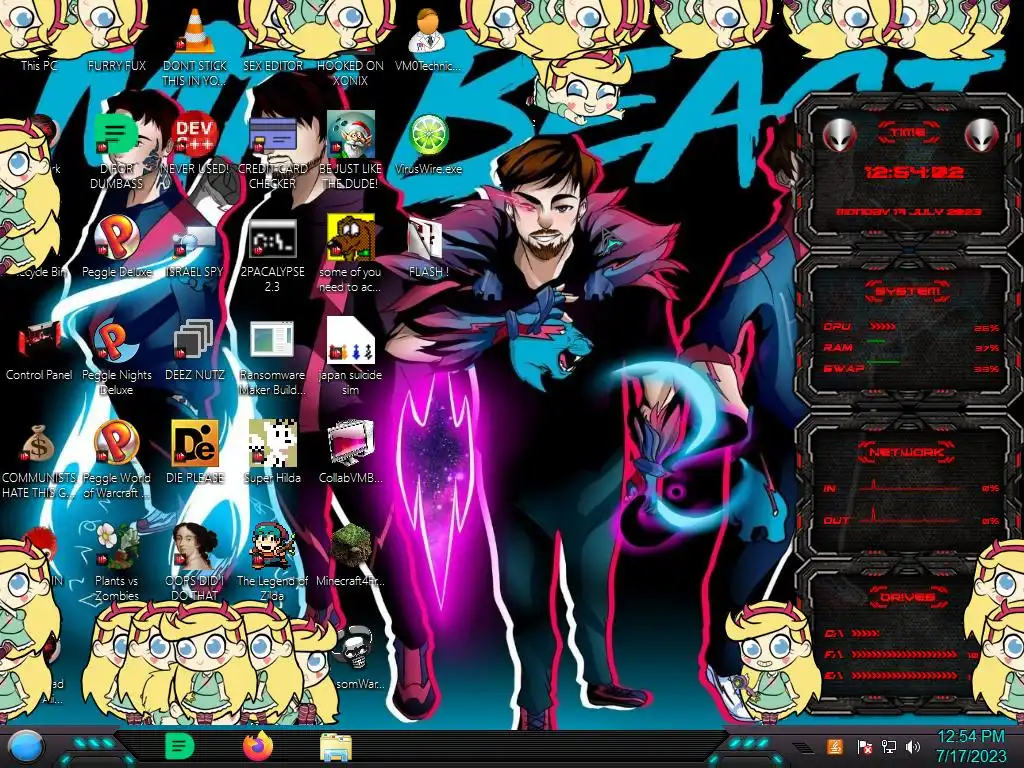Open the green chat app in taskbar
The image size is (1024, 768).
179,746
